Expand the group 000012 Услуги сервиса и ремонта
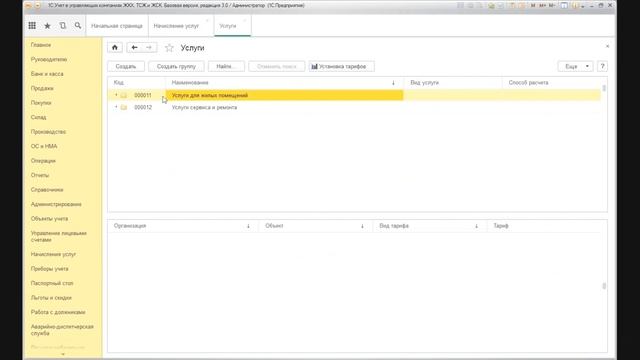The width and height of the screenshot is (640, 360). point(116,107)
